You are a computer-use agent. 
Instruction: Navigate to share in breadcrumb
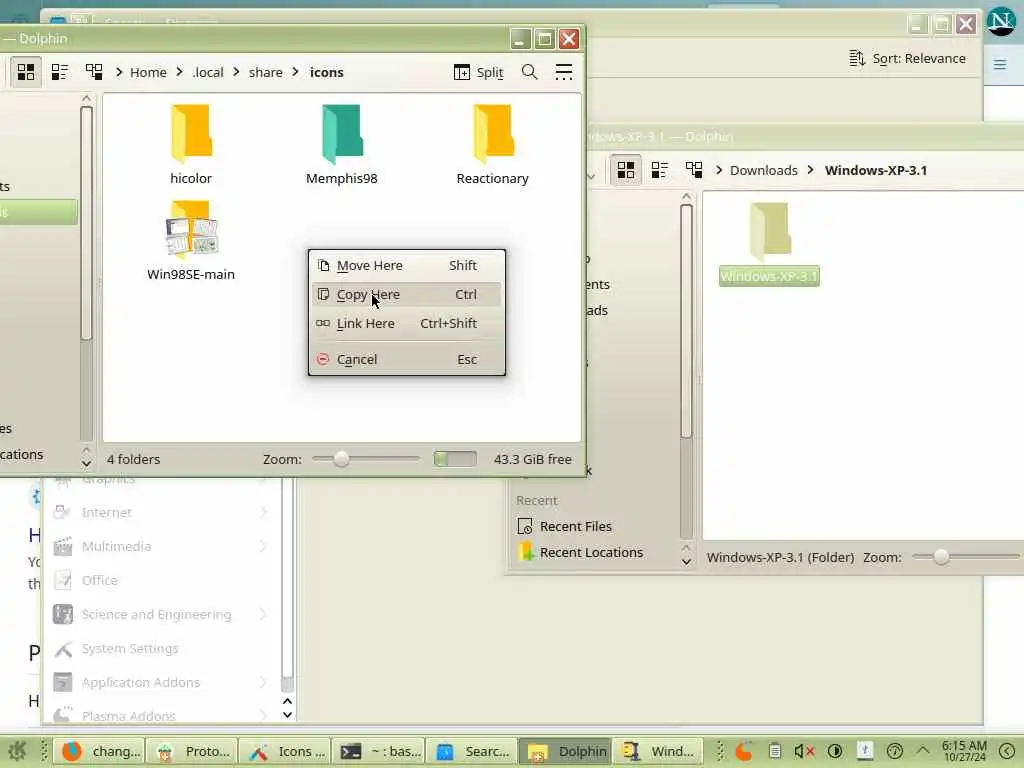pos(266,72)
